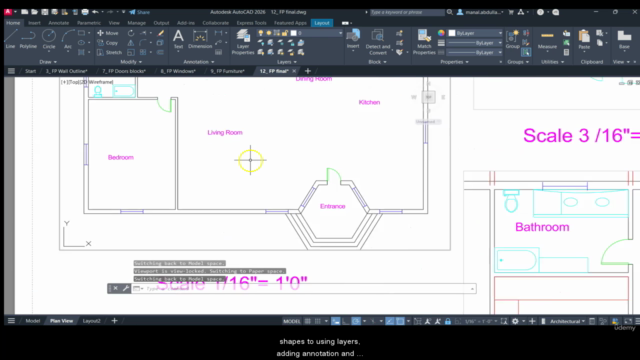Expand the Layers panel
Image resolution: width=640 pixels, height=360 pixels.
tap(287, 62)
